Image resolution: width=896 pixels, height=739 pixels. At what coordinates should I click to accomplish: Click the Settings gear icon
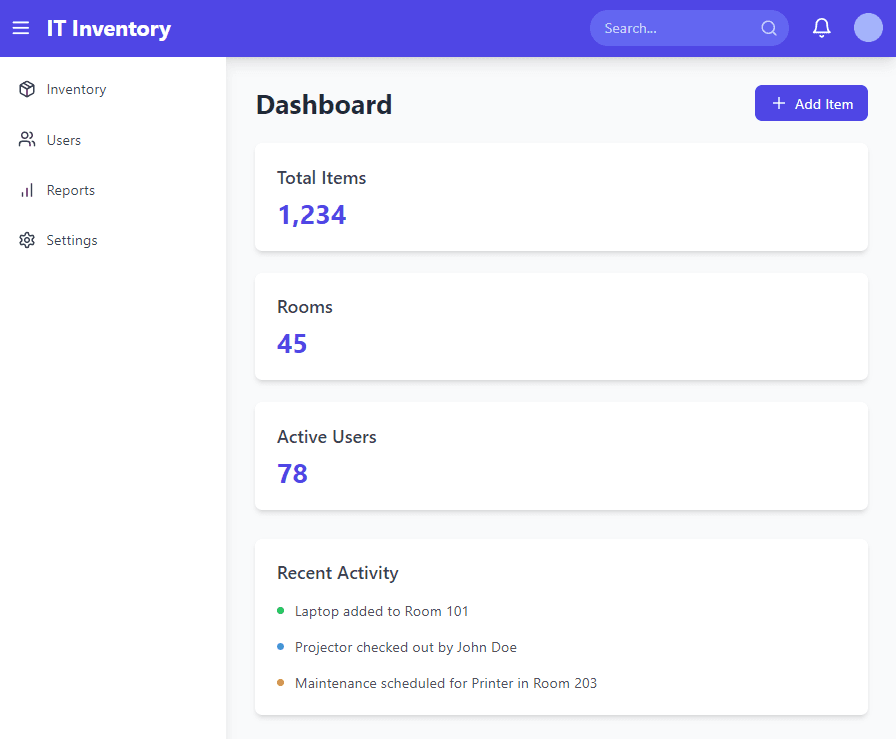tap(27, 240)
